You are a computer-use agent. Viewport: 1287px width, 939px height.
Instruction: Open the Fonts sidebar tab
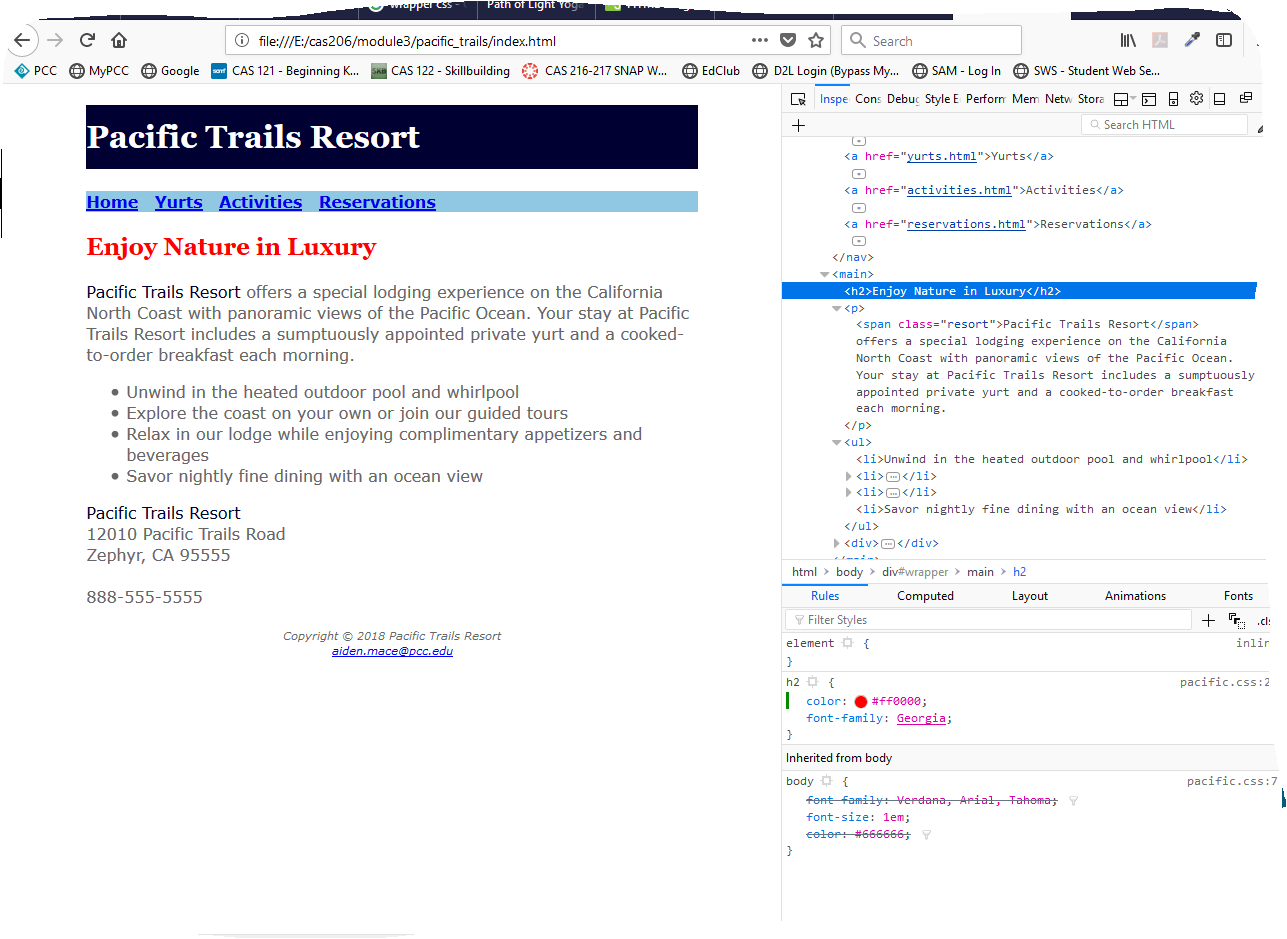click(x=1238, y=596)
